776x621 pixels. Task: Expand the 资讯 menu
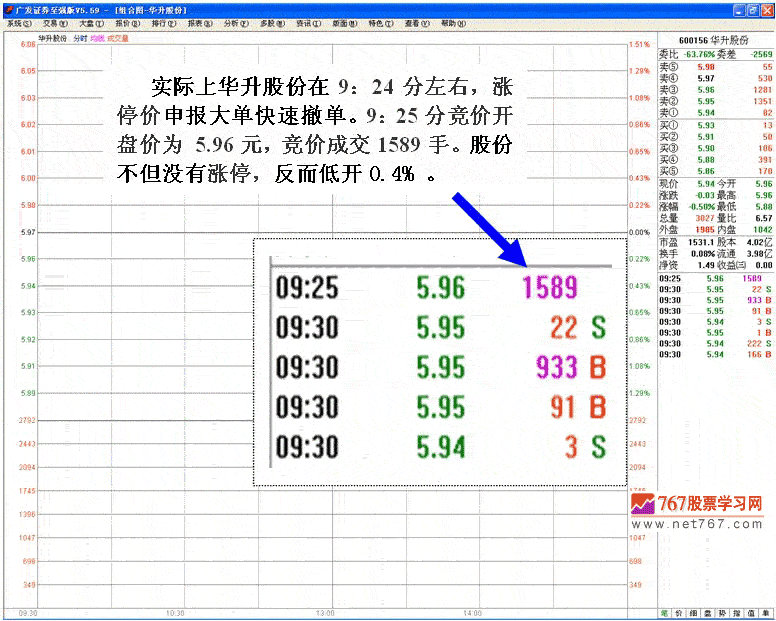305,22
